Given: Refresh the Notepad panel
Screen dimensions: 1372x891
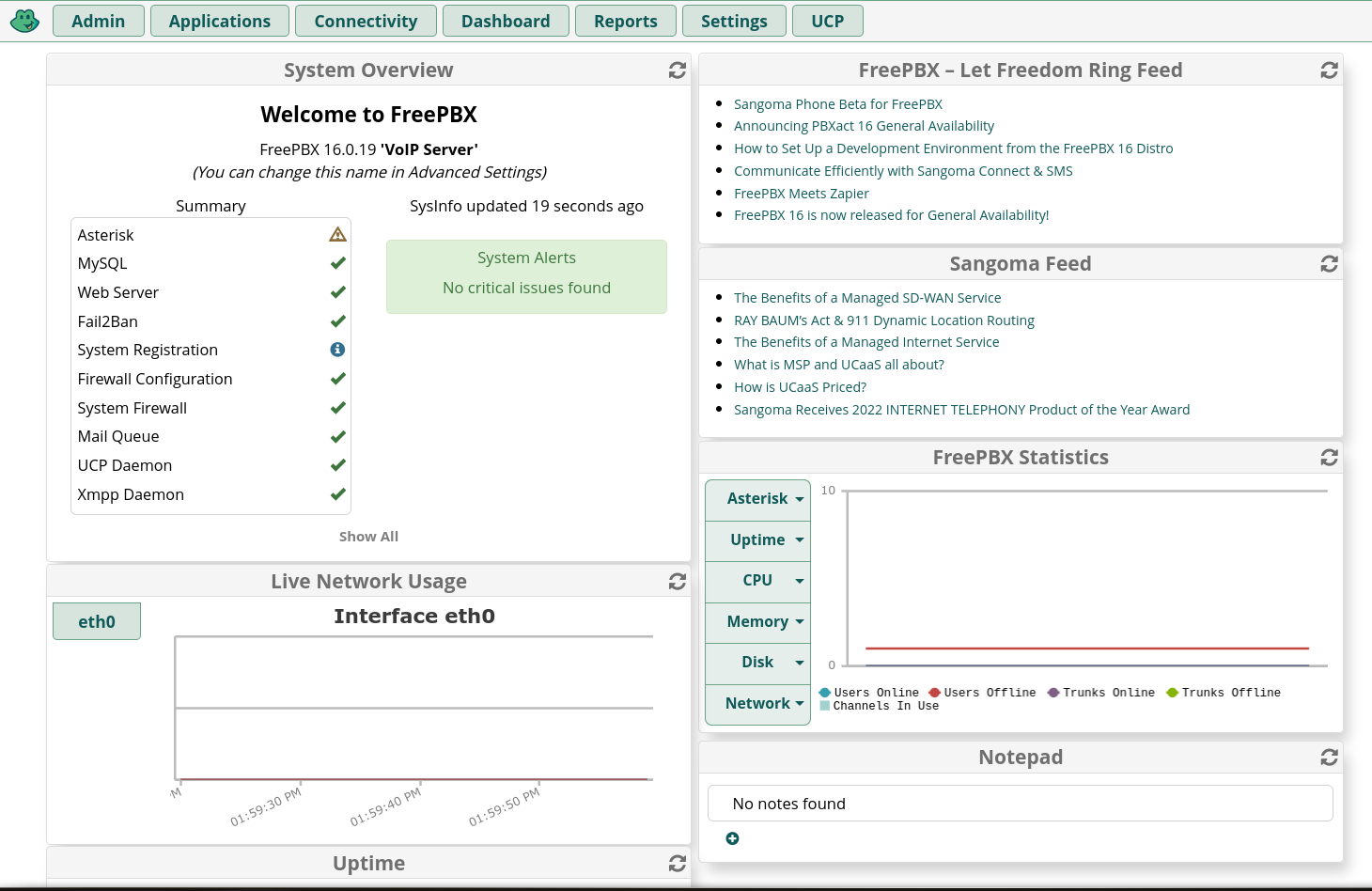Looking at the screenshot, I should [x=1329, y=758].
